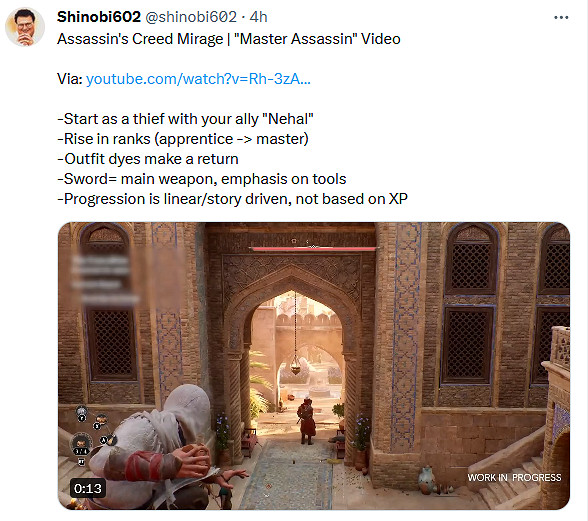Screen dimensions: 588x521
Task: Click the A button prompt icon
Action: 104,440
